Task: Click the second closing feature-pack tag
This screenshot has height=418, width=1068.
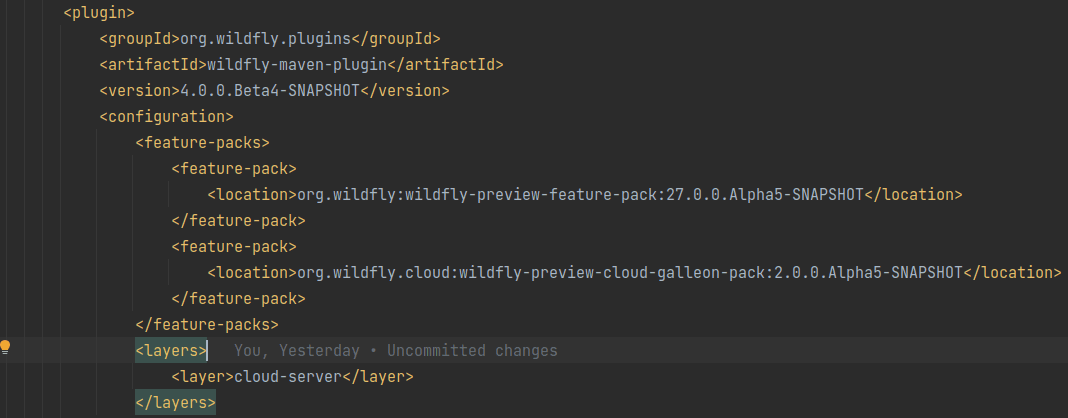Action: 238,299
